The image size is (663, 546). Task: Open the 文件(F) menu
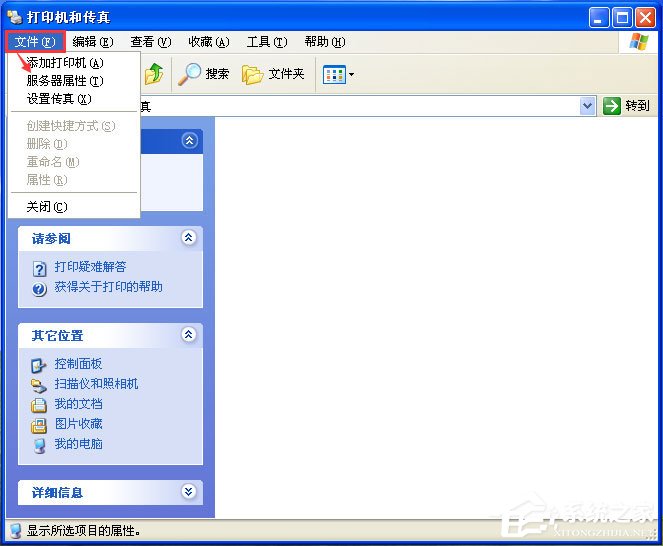click(35, 41)
